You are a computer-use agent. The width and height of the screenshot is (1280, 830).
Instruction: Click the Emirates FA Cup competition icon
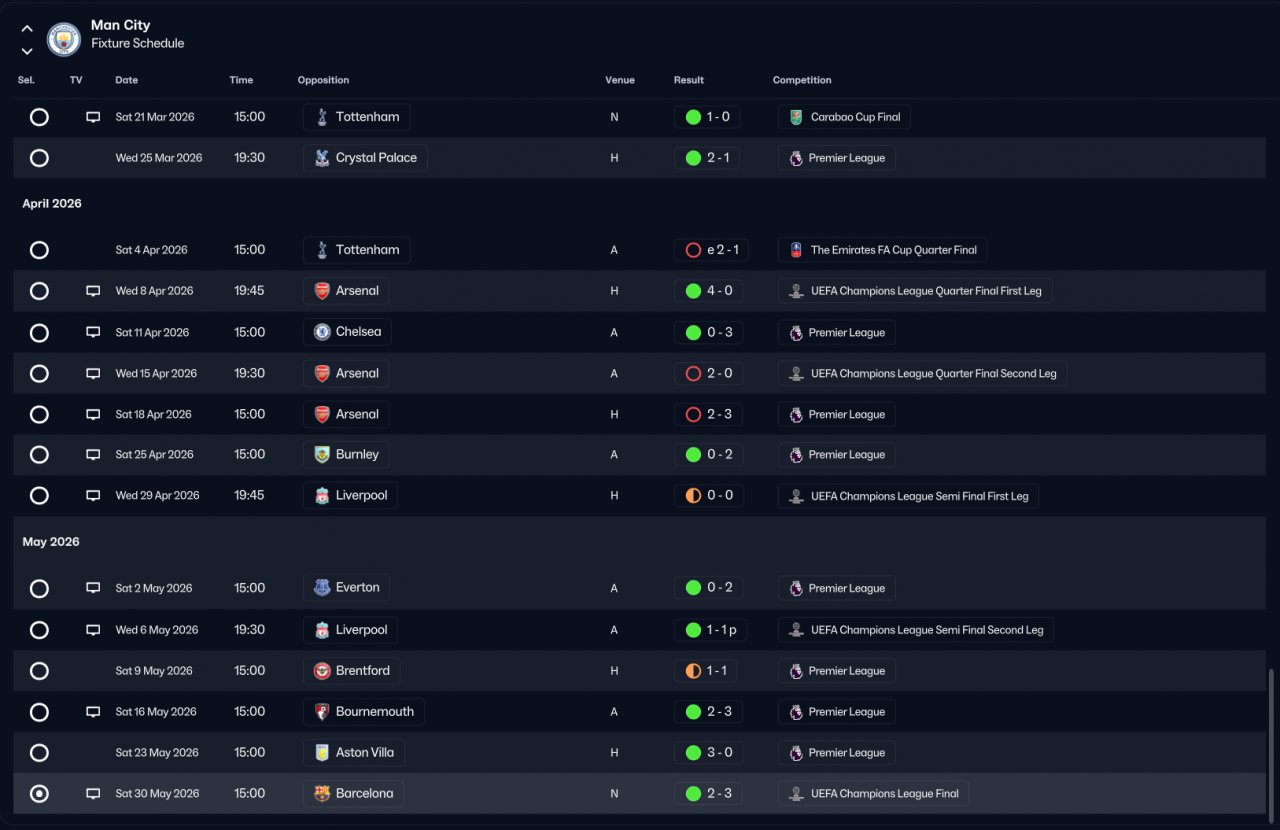pos(796,250)
